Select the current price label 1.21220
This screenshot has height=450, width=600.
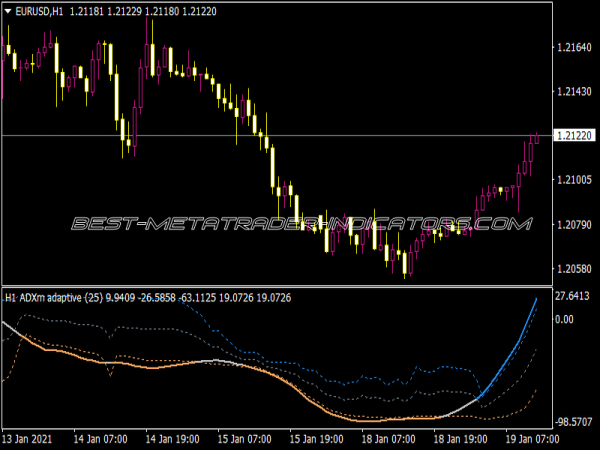570,135
